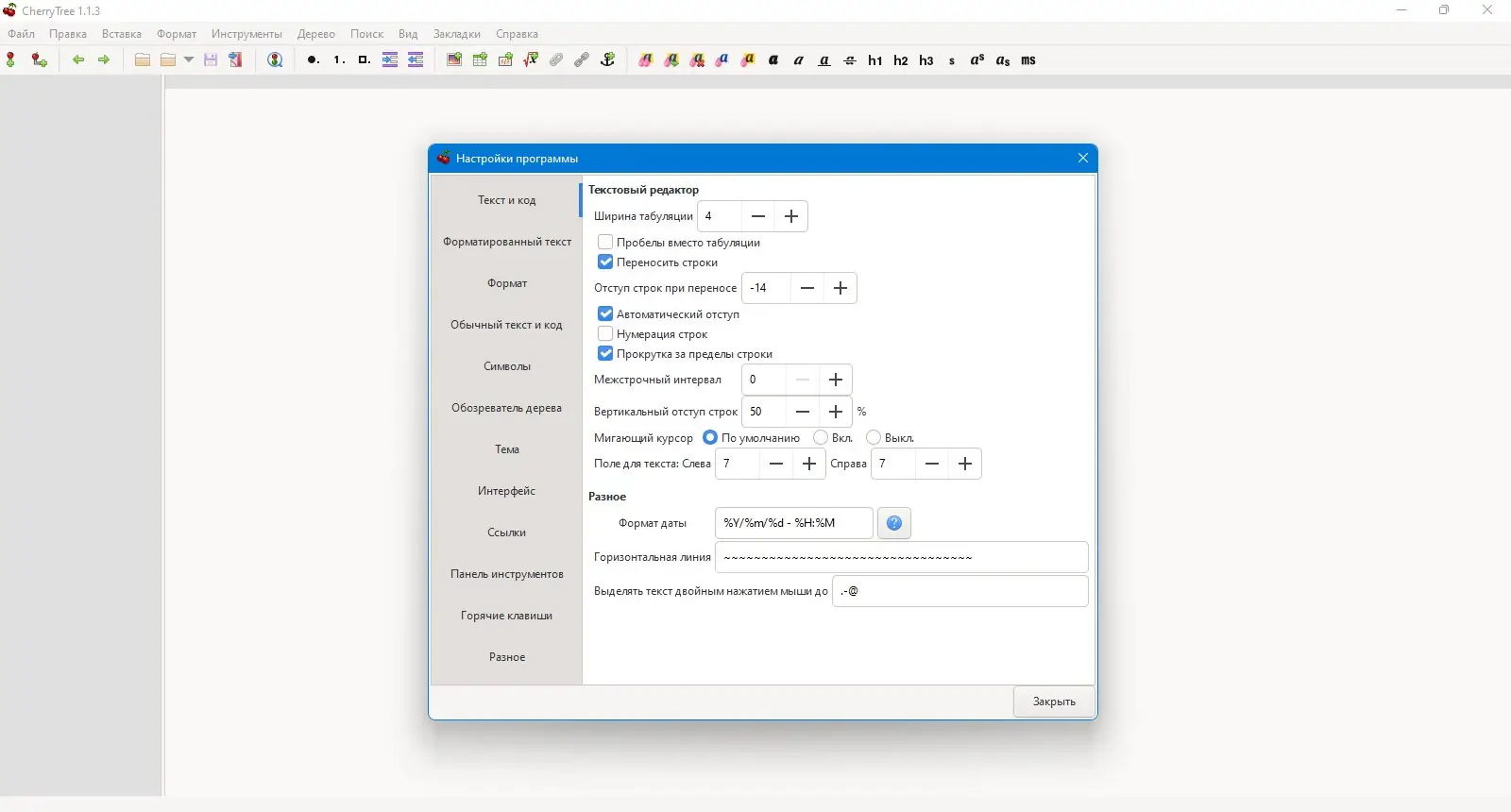Apply strikethrough text formatting

coord(850,60)
